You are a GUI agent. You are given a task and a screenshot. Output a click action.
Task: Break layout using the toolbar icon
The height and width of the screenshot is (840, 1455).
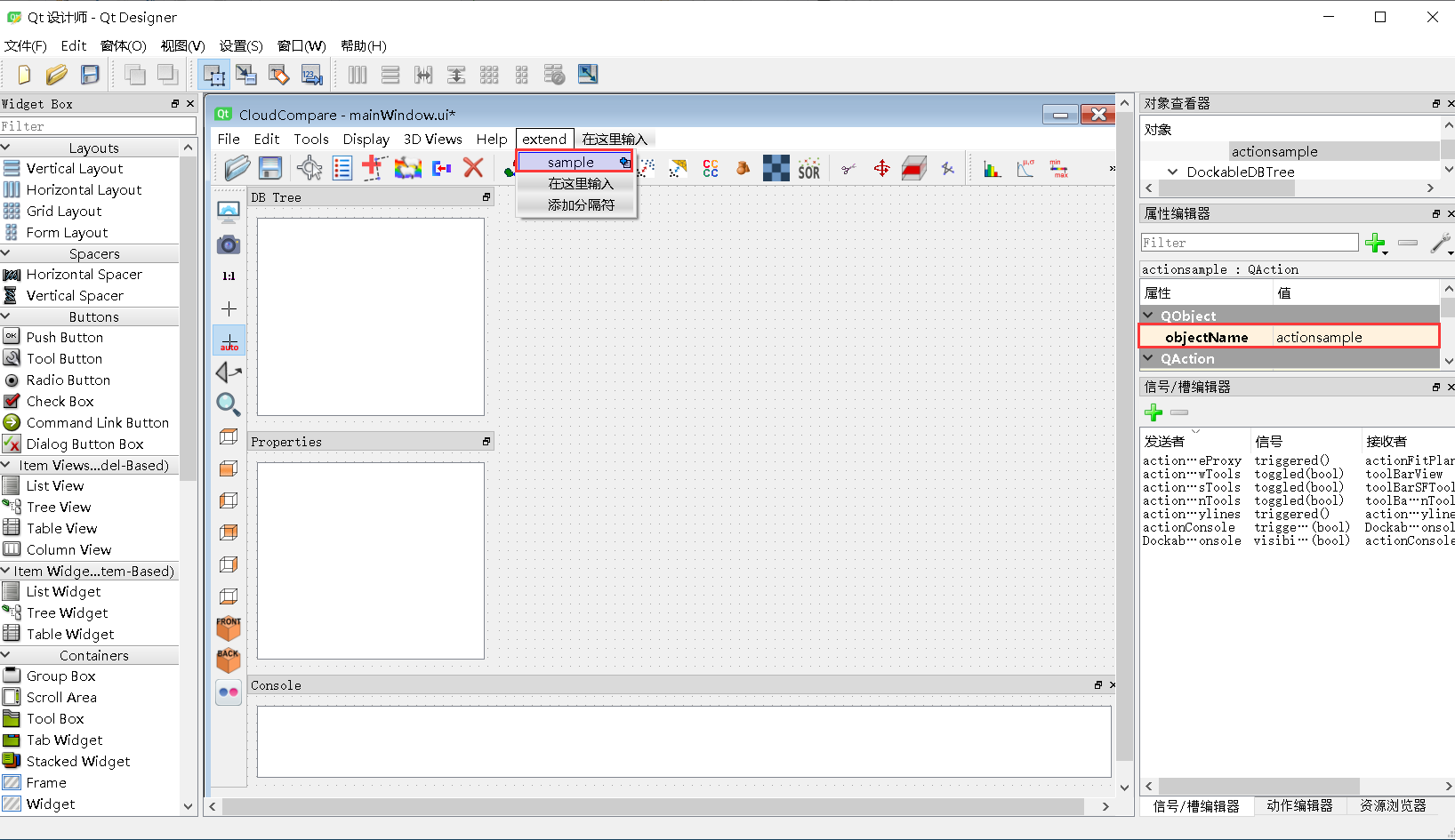tap(554, 75)
